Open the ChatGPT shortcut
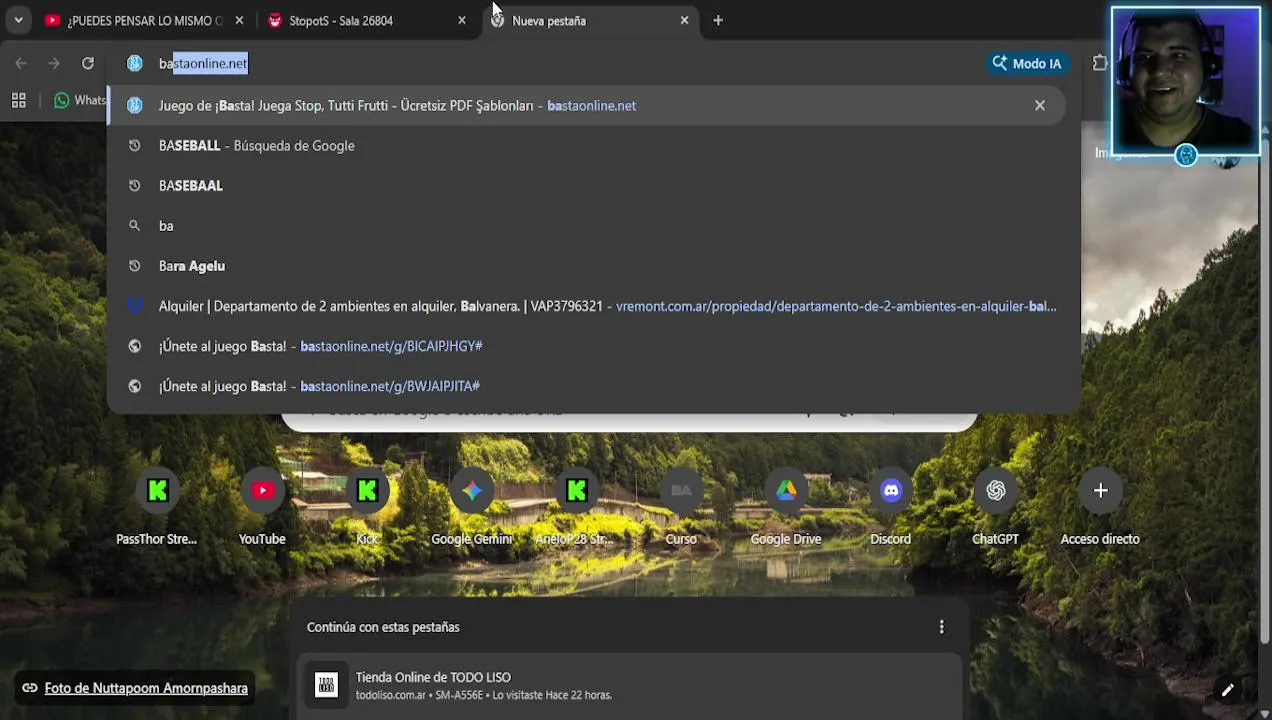Image resolution: width=1272 pixels, height=720 pixels. pyautogui.click(x=996, y=508)
